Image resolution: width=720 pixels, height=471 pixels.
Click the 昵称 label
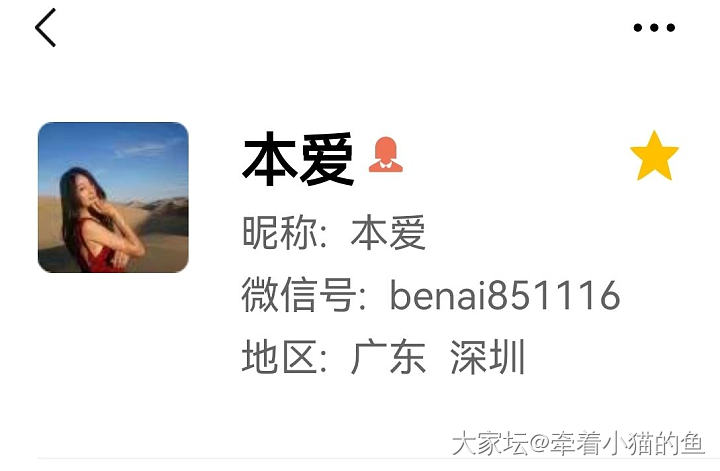(279, 233)
